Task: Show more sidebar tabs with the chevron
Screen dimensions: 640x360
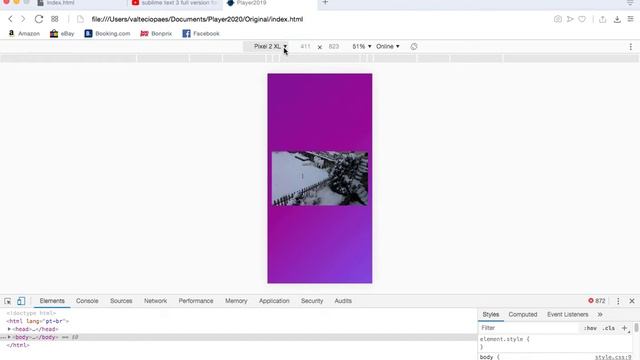Action: [x=600, y=314]
